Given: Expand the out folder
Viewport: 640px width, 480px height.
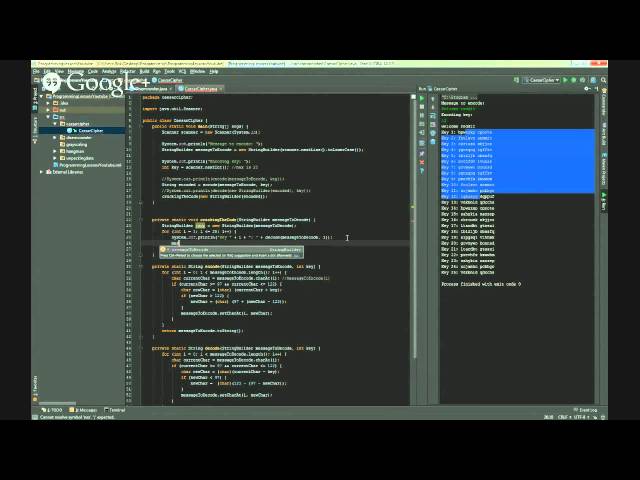Looking at the screenshot, I should point(49,110).
